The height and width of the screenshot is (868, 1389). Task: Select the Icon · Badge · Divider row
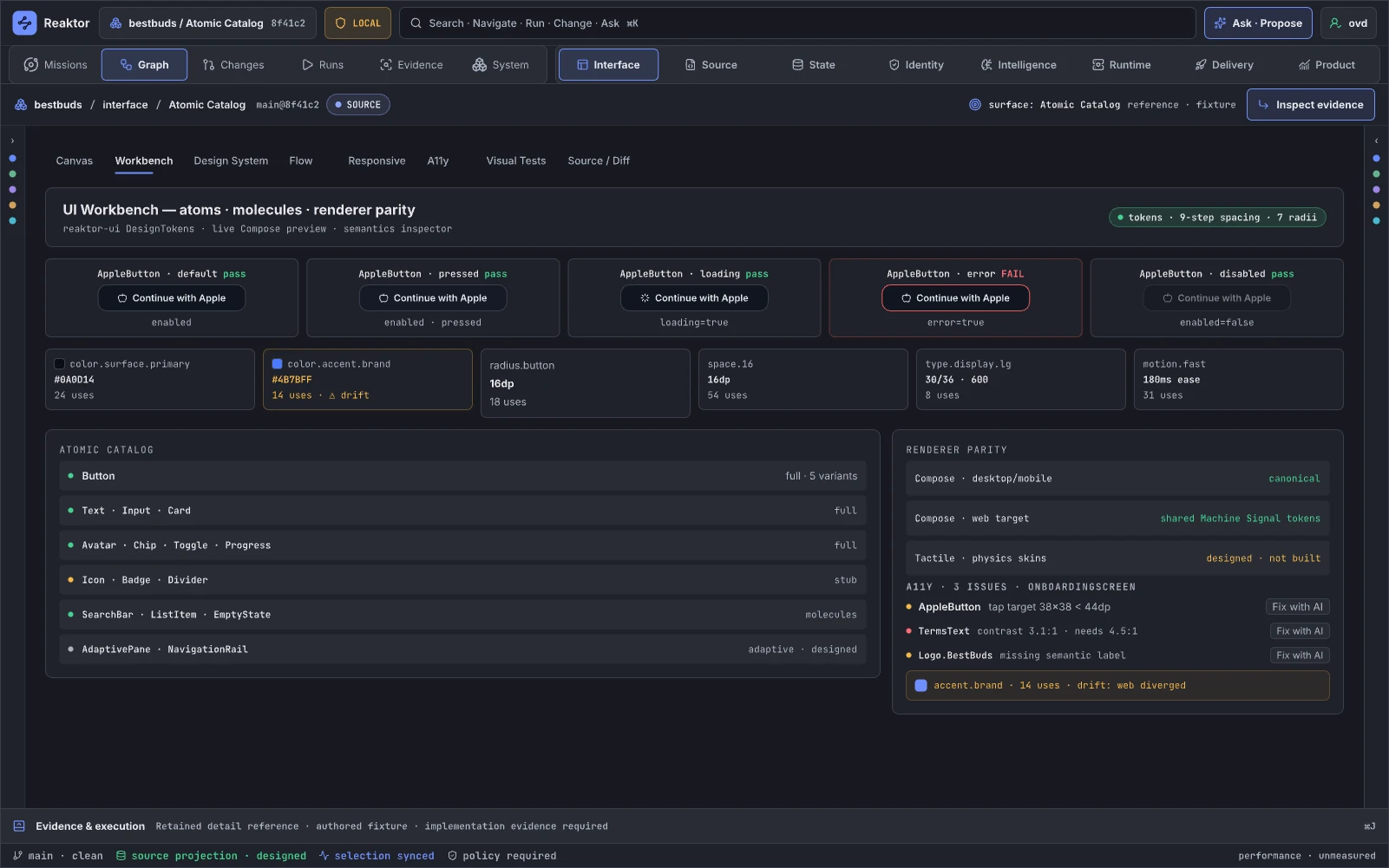click(x=462, y=580)
